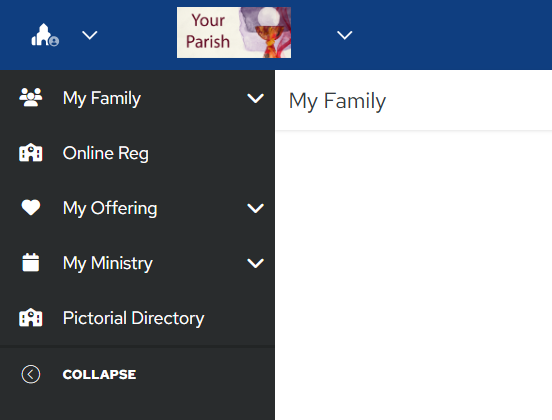The width and height of the screenshot is (552, 420).
Task: Click the Online Reg building icon
Action: 31,153
